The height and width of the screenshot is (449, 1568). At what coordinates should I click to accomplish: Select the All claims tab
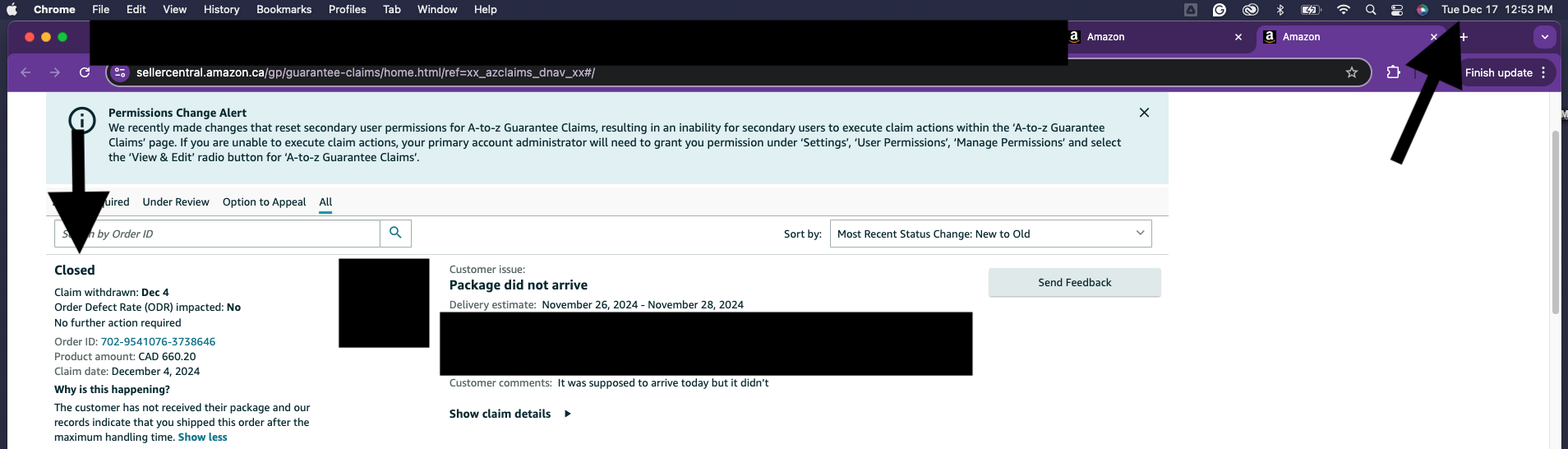click(x=325, y=202)
